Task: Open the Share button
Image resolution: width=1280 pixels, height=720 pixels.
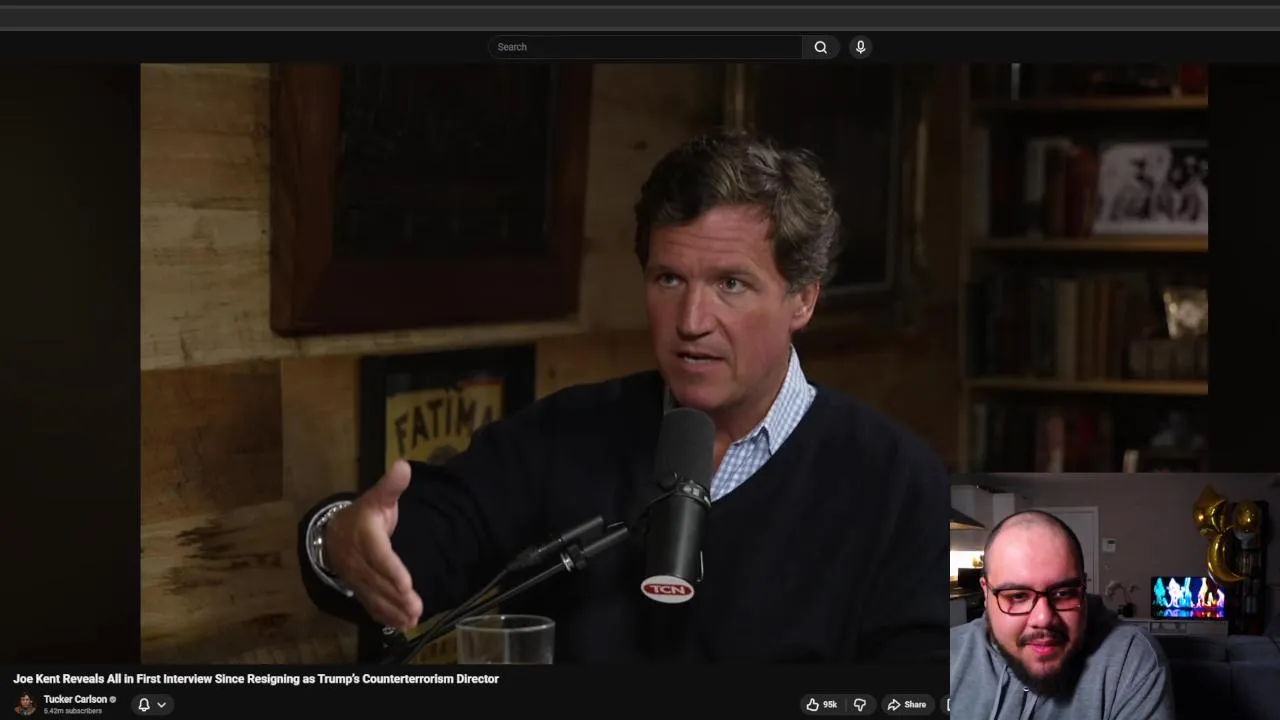Action: point(907,705)
